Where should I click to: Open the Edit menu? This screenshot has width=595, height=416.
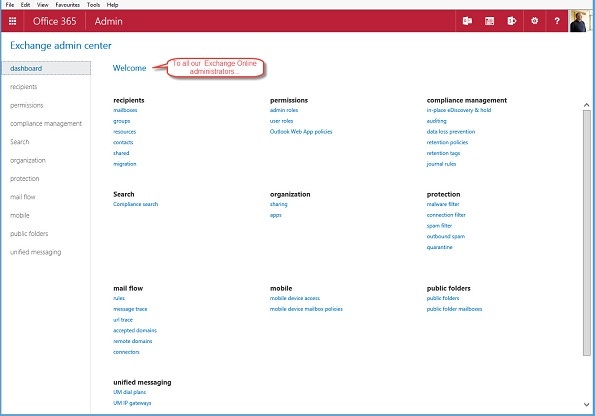coord(25,5)
